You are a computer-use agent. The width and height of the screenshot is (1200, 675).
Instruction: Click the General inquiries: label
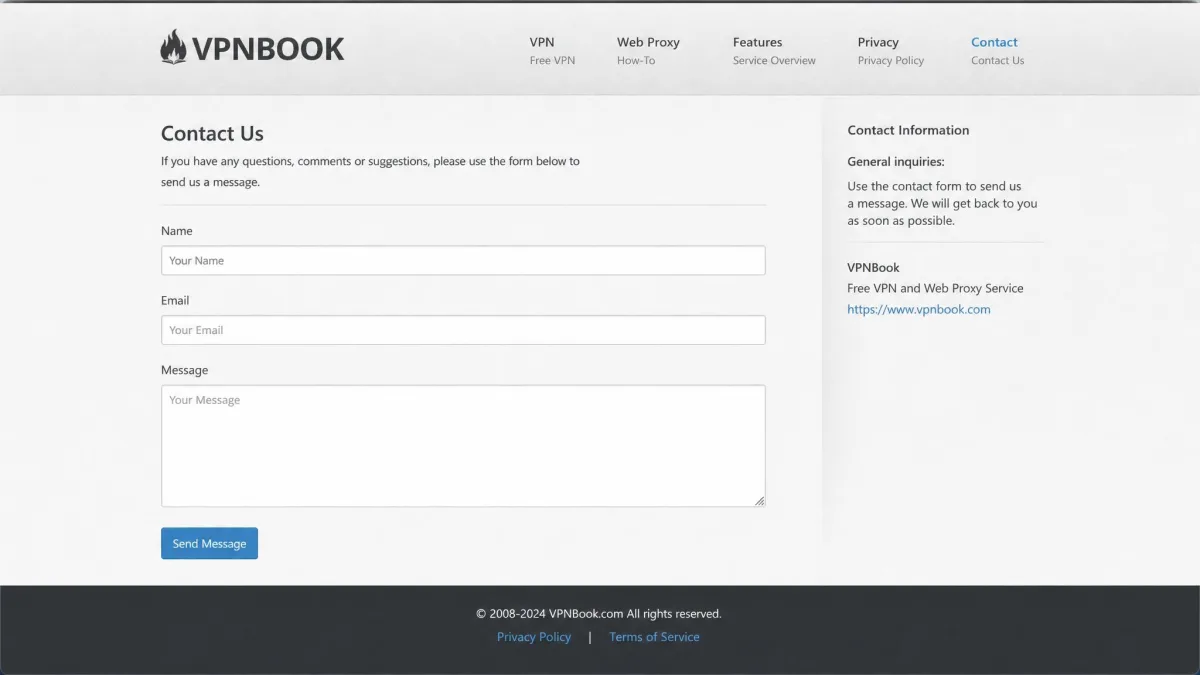(896, 161)
